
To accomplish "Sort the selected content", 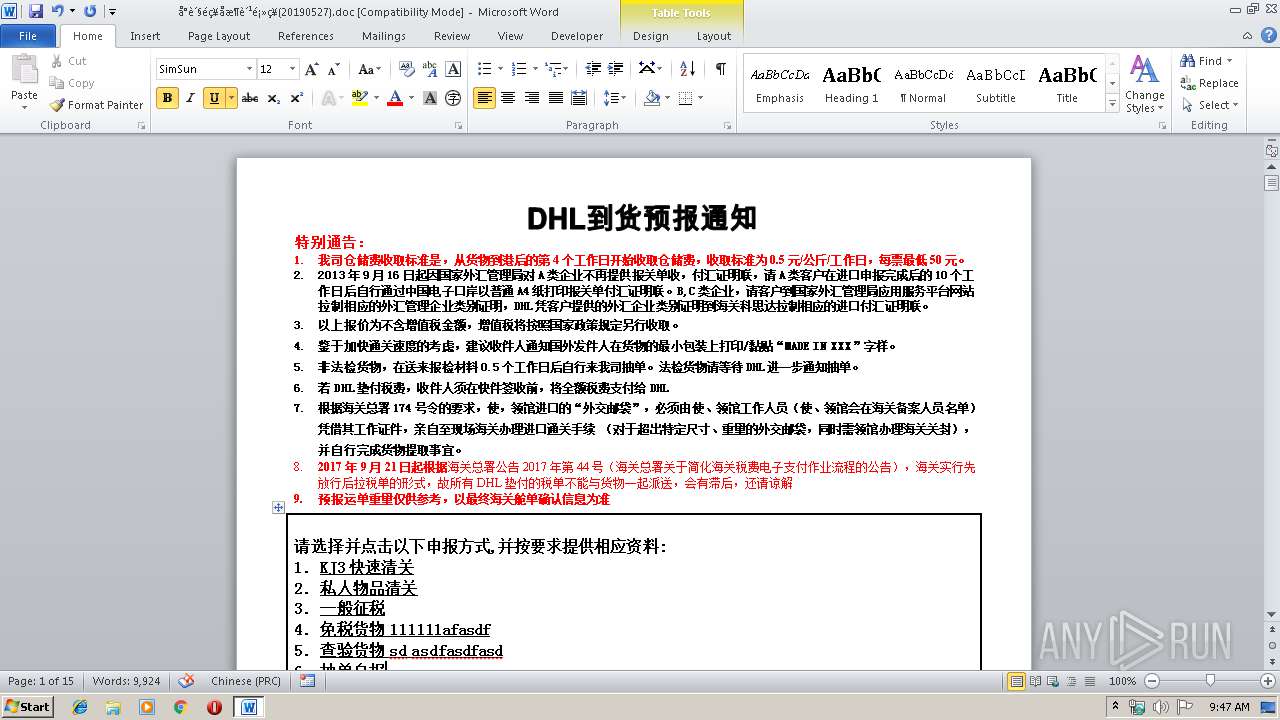I will tap(687, 69).
